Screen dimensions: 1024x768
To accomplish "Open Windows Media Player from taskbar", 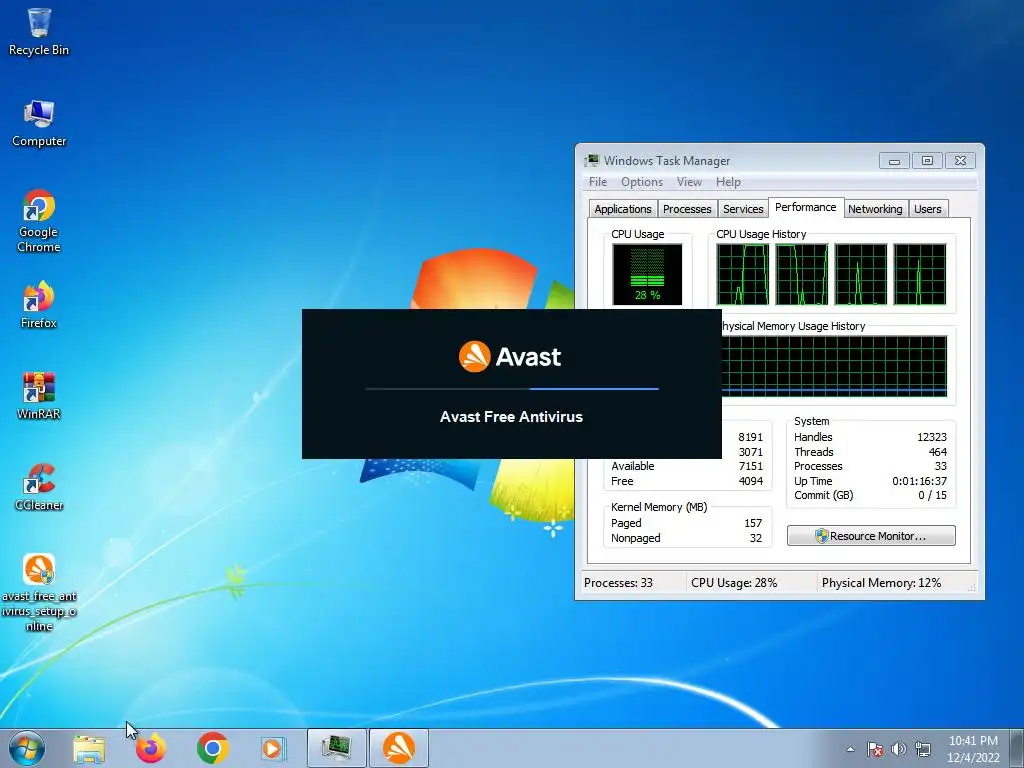I will pos(273,748).
